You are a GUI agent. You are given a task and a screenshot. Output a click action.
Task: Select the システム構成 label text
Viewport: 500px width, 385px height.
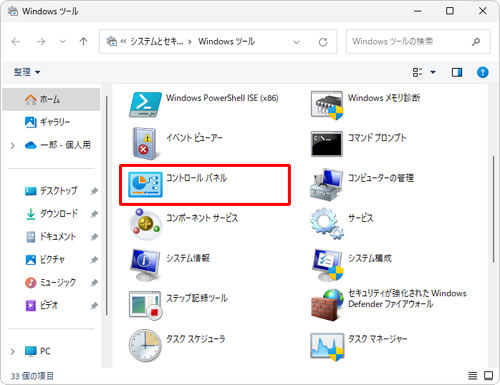click(x=370, y=258)
